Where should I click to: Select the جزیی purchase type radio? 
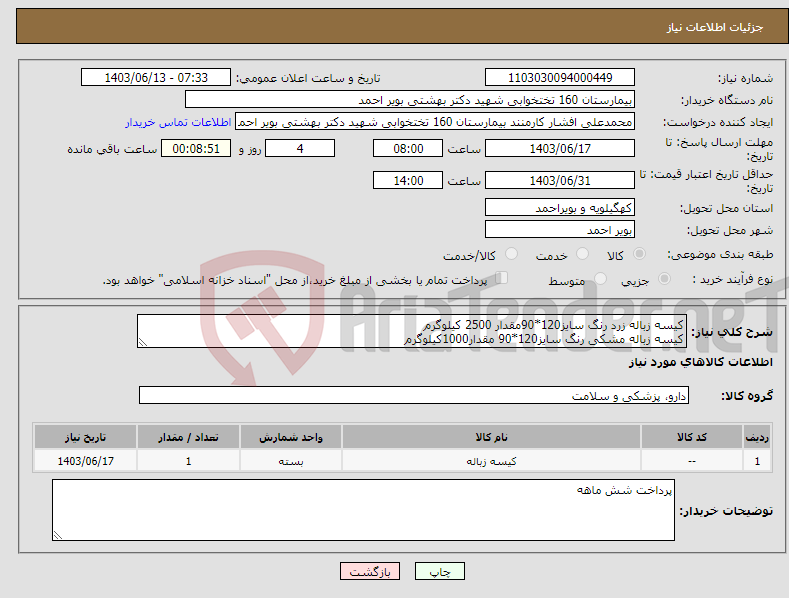point(664,278)
